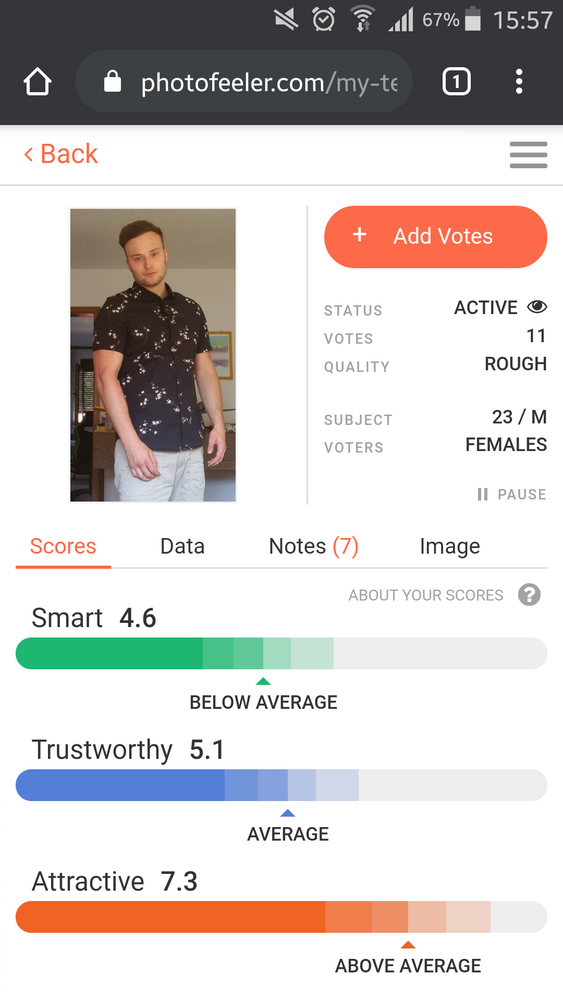Screen dimensions: 563x1000
Task: Select the Scores tab
Action: pos(63,546)
